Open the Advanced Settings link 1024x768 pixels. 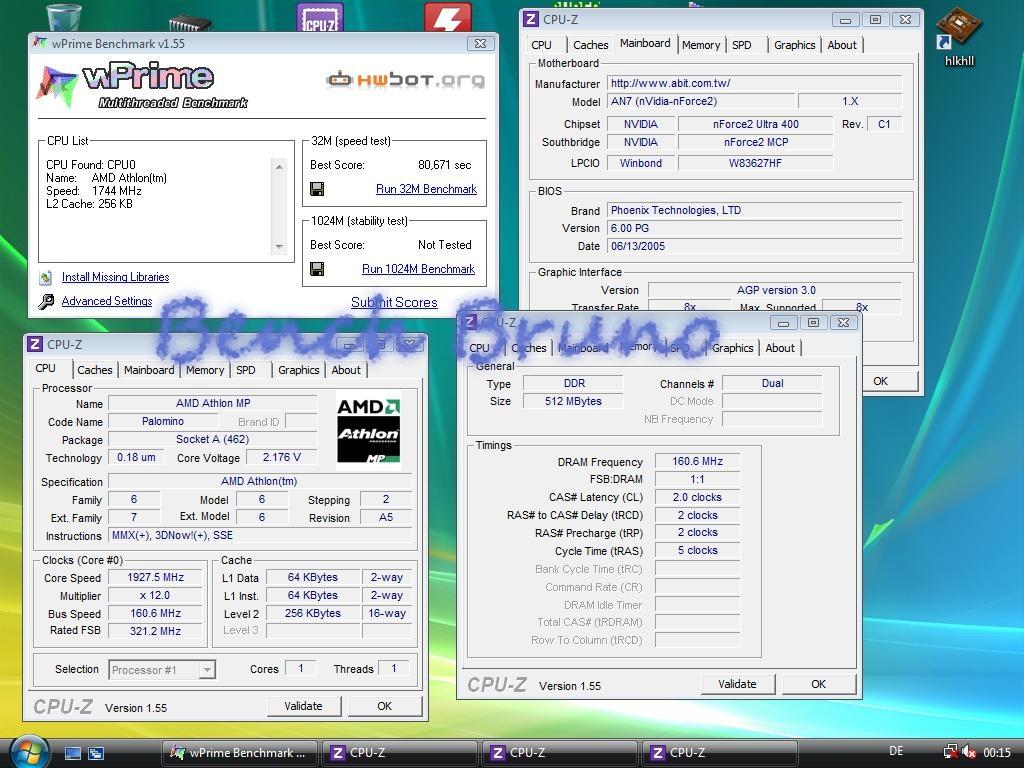[107, 301]
